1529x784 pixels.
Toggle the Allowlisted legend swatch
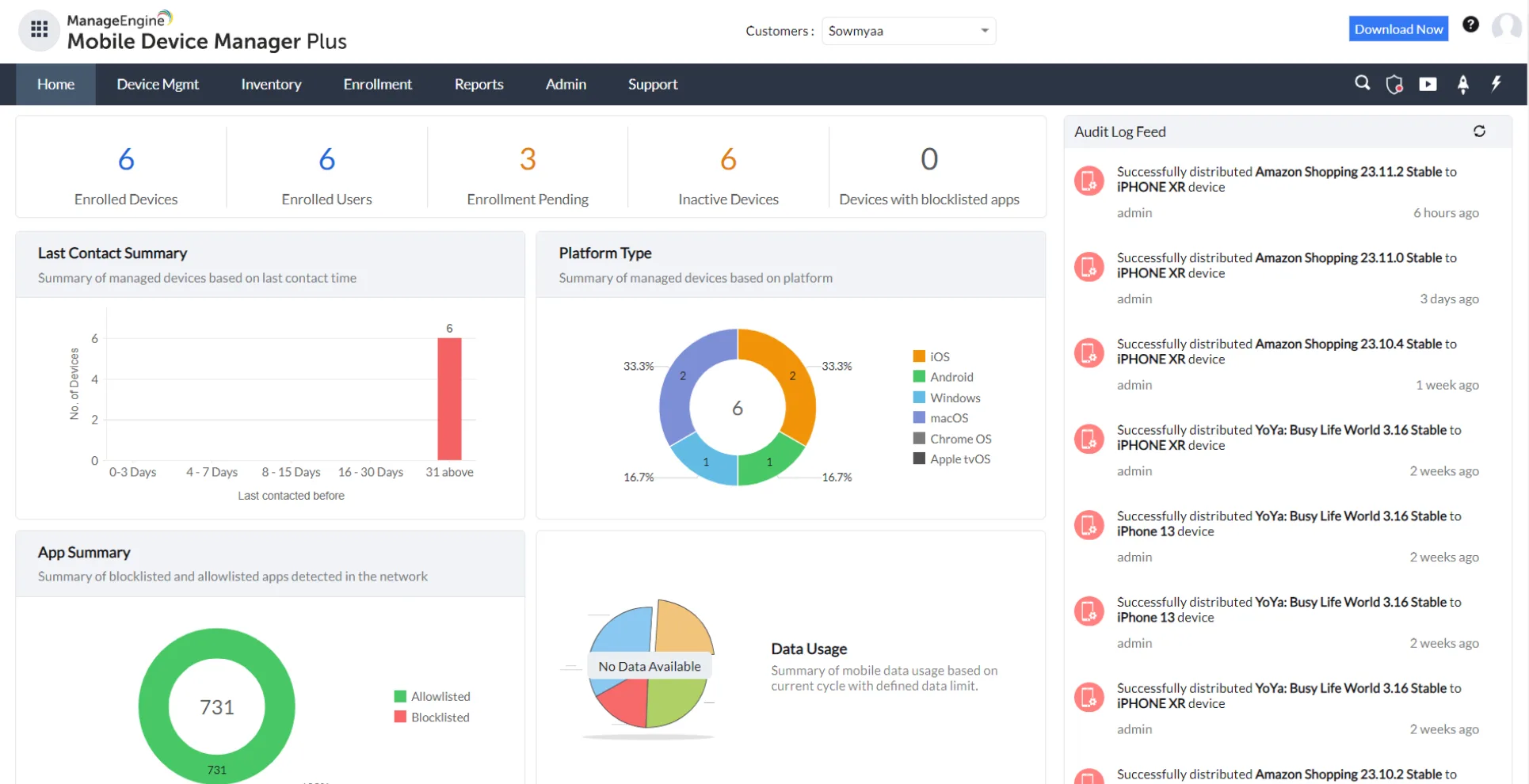[400, 696]
